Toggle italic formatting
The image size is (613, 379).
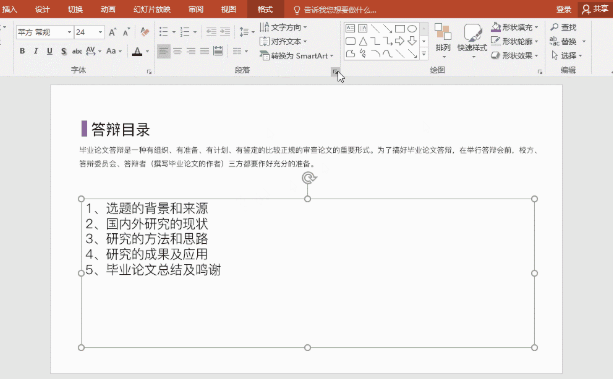pos(36,51)
